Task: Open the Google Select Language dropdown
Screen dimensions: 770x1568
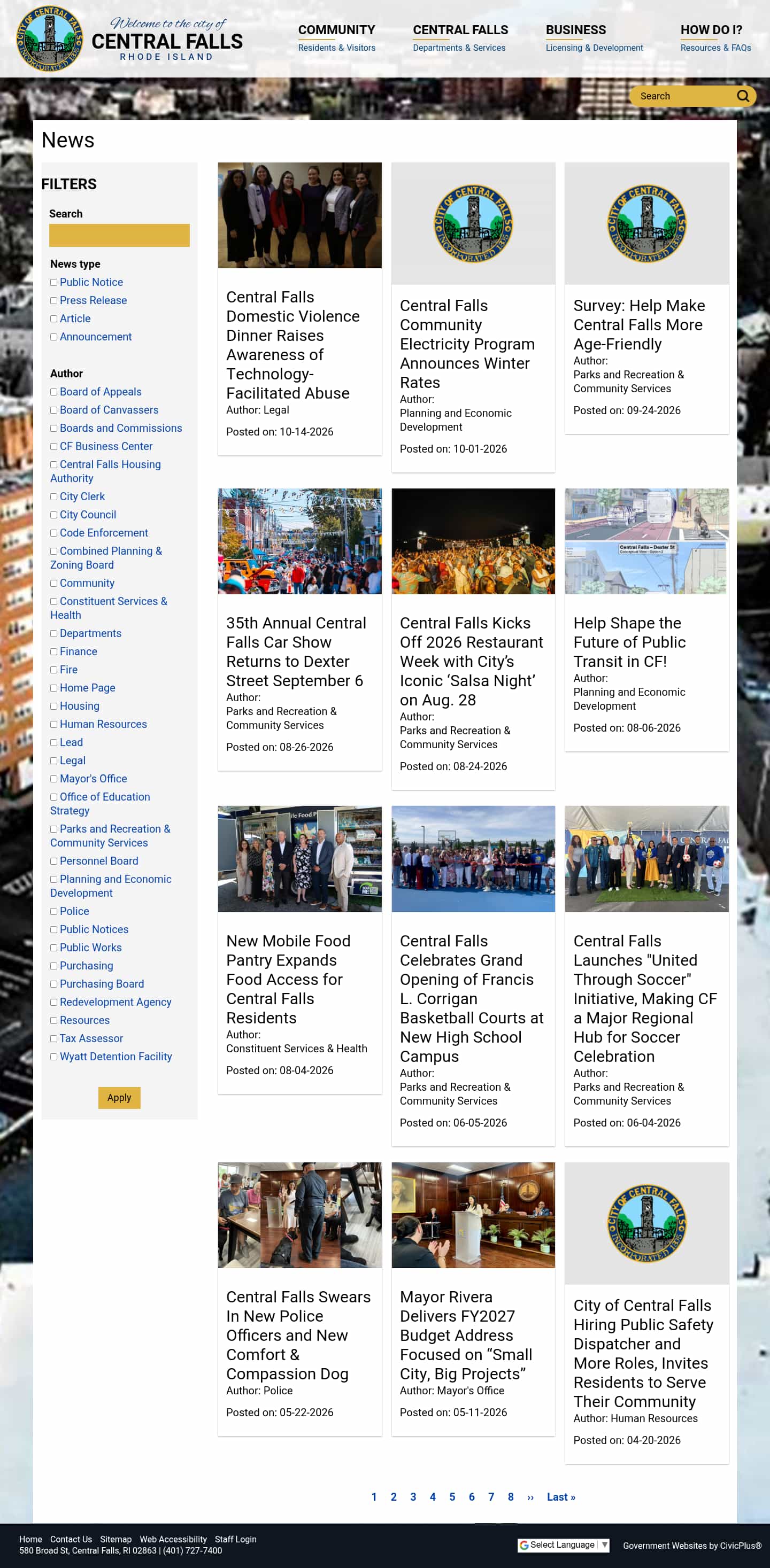Action: [x=564, y=1545]
